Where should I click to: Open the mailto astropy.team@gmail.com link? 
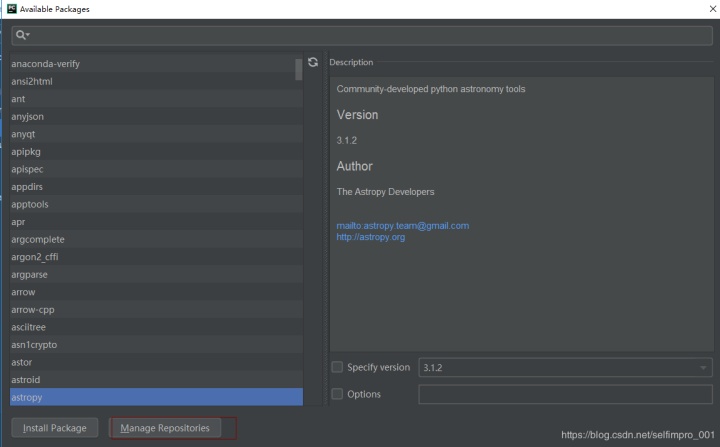tap(403, 226)
